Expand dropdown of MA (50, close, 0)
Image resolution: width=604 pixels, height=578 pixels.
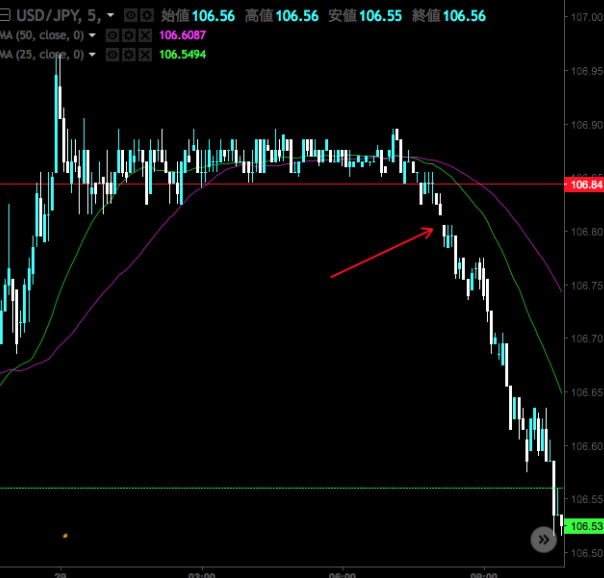(x=92, y=35)
